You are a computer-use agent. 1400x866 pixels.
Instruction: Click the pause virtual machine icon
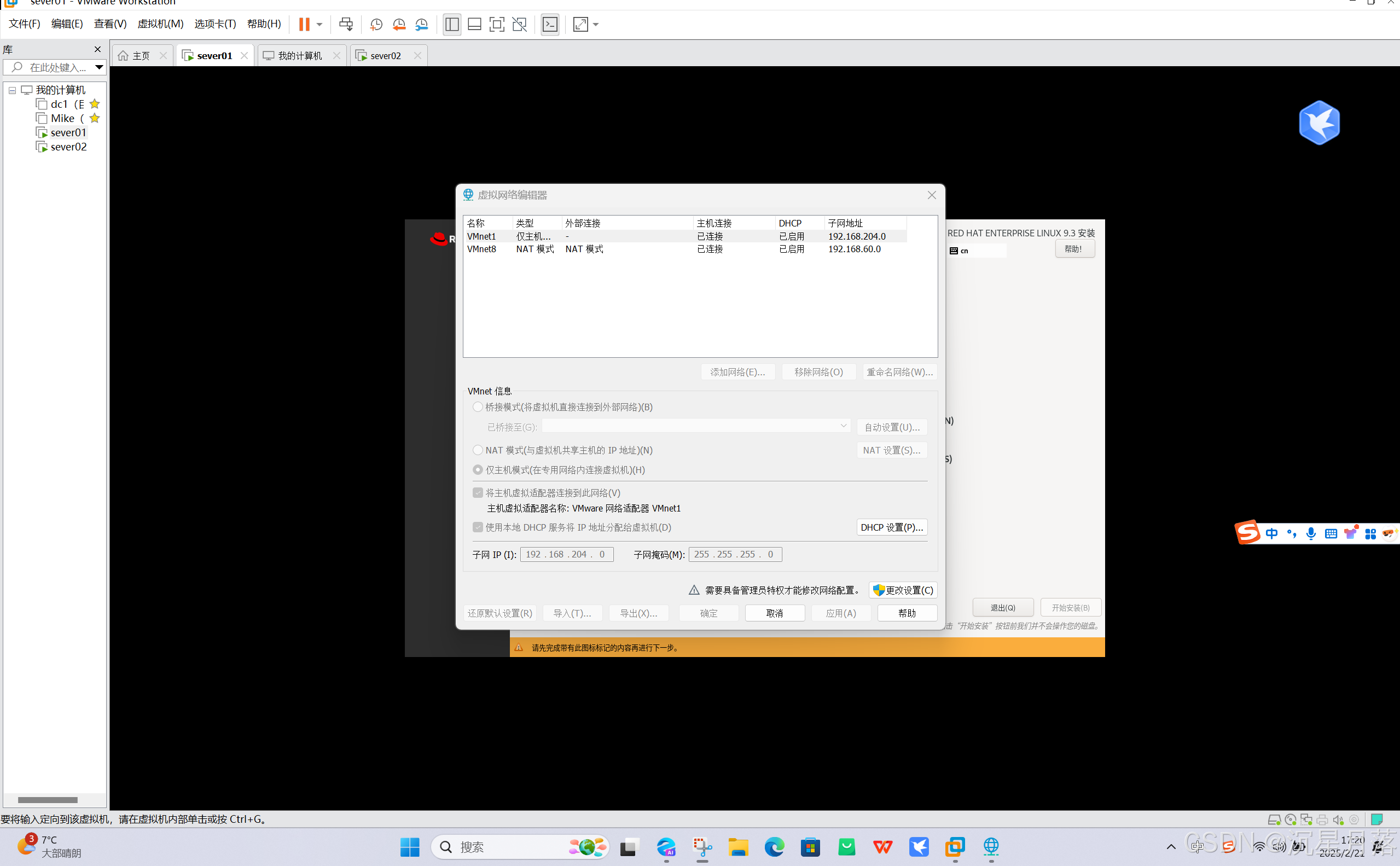304,24
